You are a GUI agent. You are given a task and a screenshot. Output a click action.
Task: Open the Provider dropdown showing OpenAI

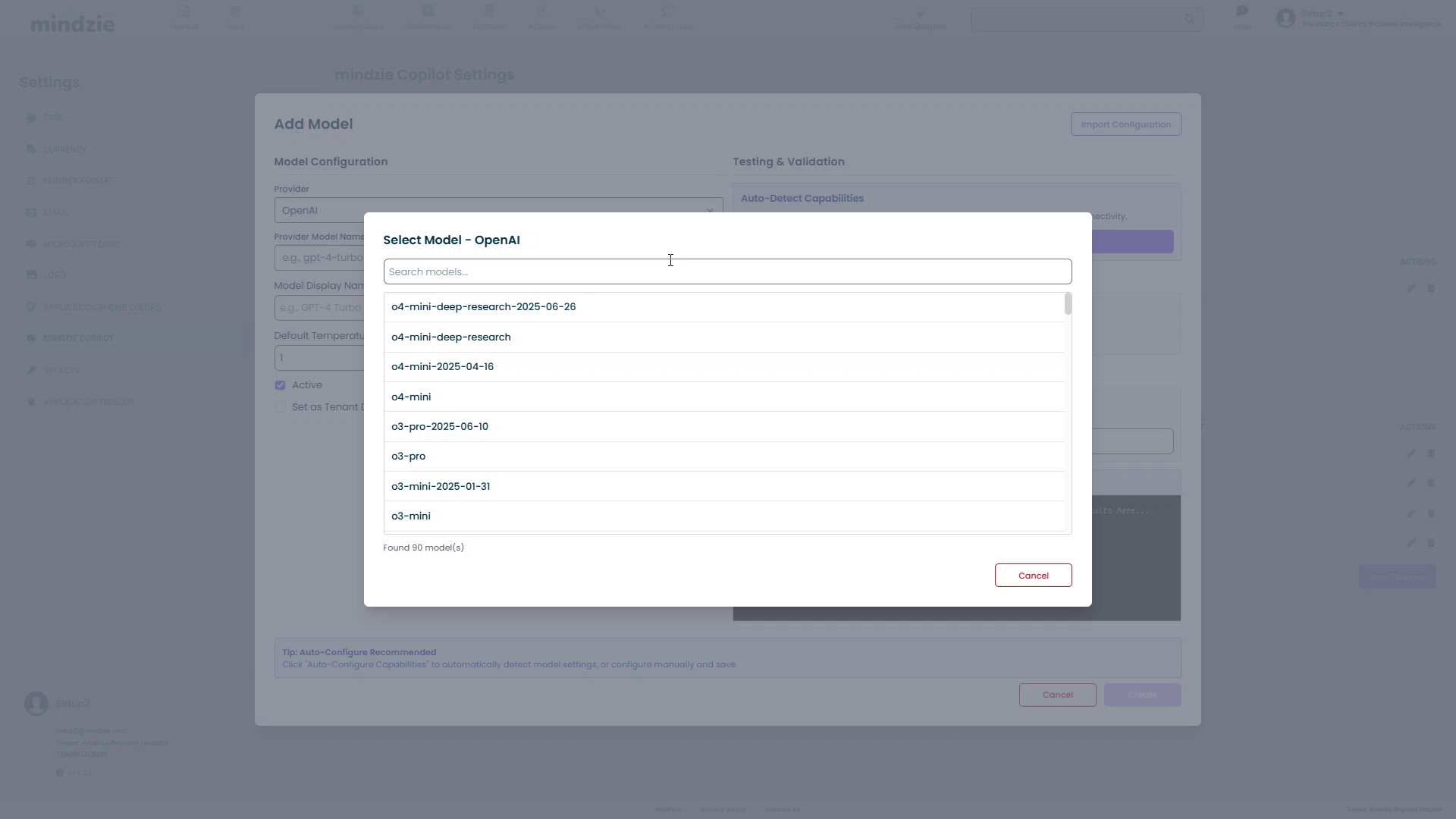point(498,210)
